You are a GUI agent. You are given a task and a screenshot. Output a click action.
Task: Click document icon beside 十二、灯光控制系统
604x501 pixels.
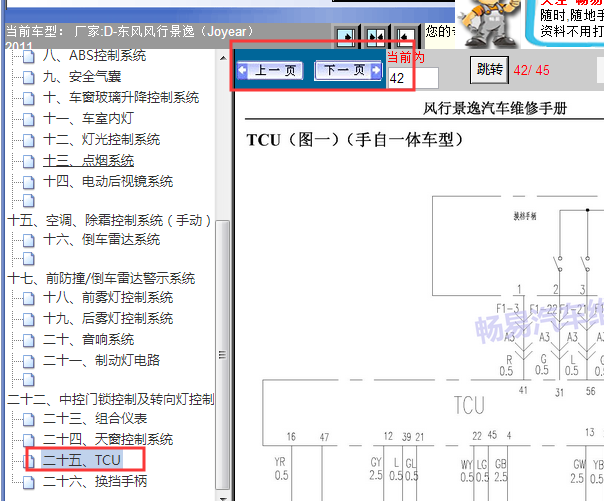28,141
